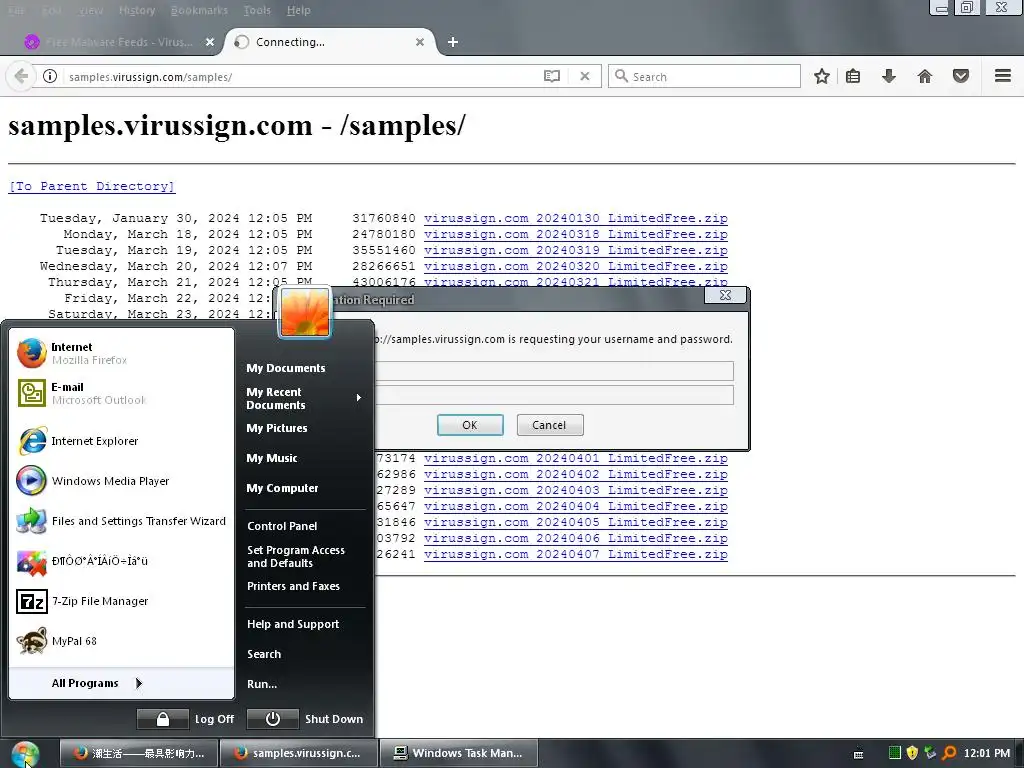Viewport: 1024px width, 768px height.
Task: Expand All Programs list
Action: coord(121,683)
